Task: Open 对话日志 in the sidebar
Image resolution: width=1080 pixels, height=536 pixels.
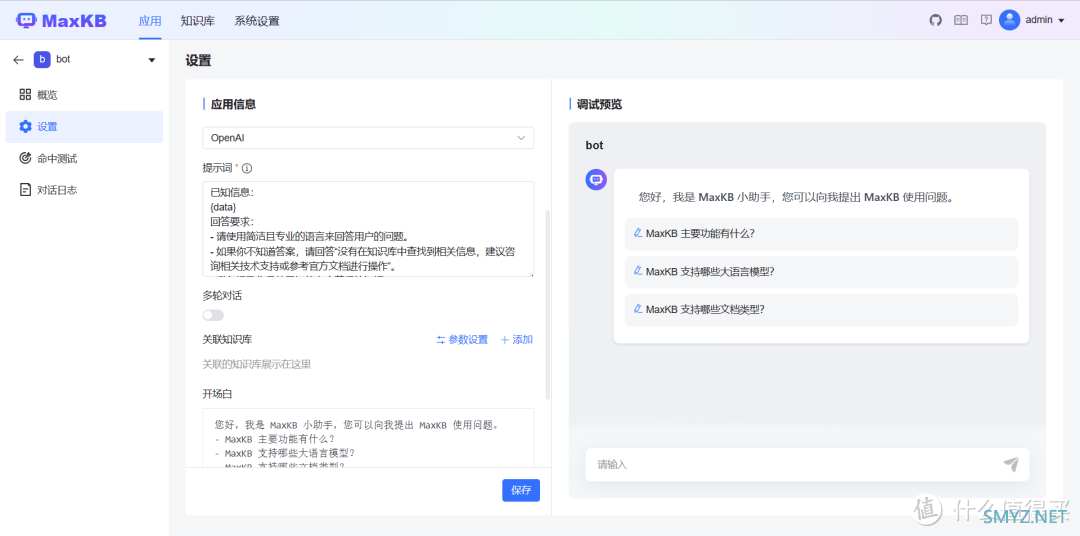Action: coord(84,190)
